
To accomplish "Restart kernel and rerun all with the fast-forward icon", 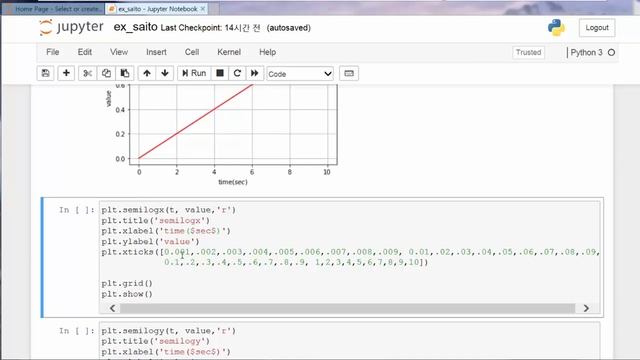I will point(255,73).
